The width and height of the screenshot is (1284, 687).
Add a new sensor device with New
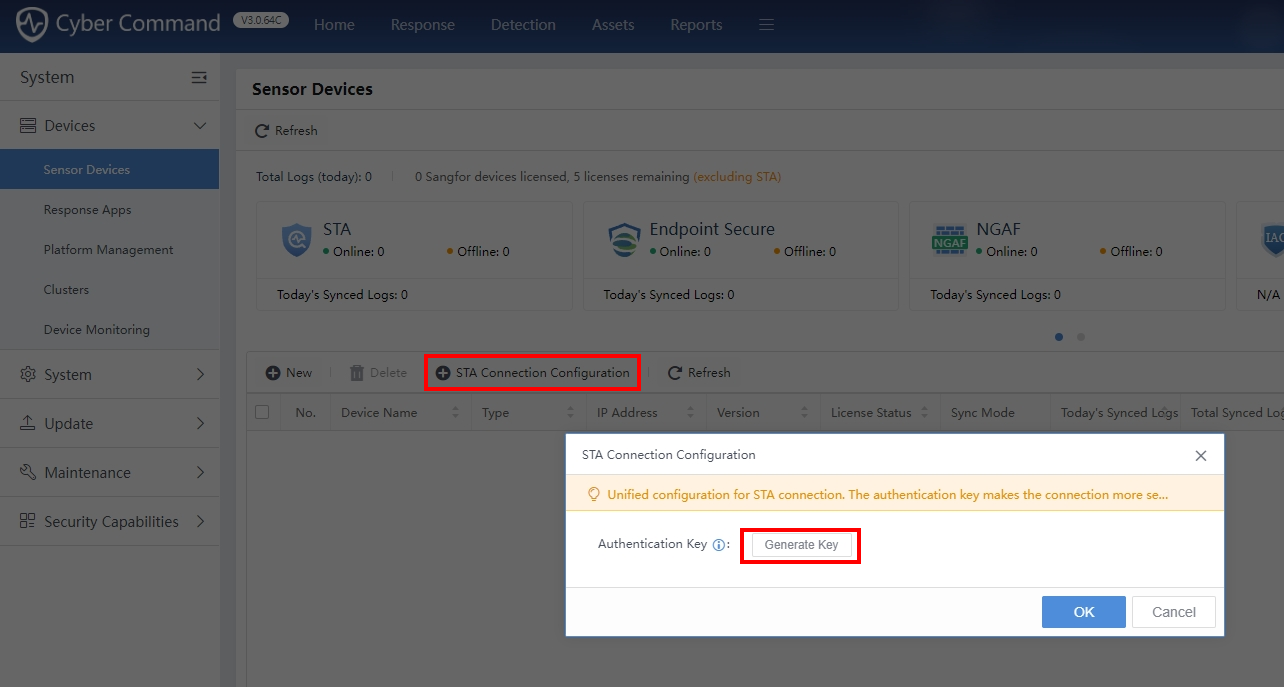coord(289,373)
